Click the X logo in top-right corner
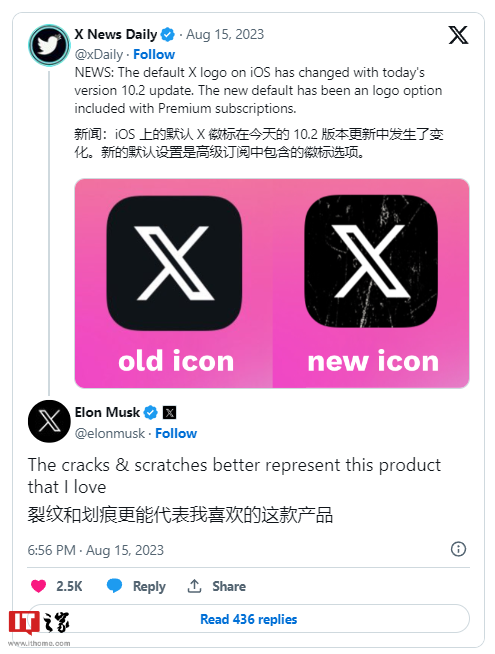495x654 pixels. [x=458, y=35]
